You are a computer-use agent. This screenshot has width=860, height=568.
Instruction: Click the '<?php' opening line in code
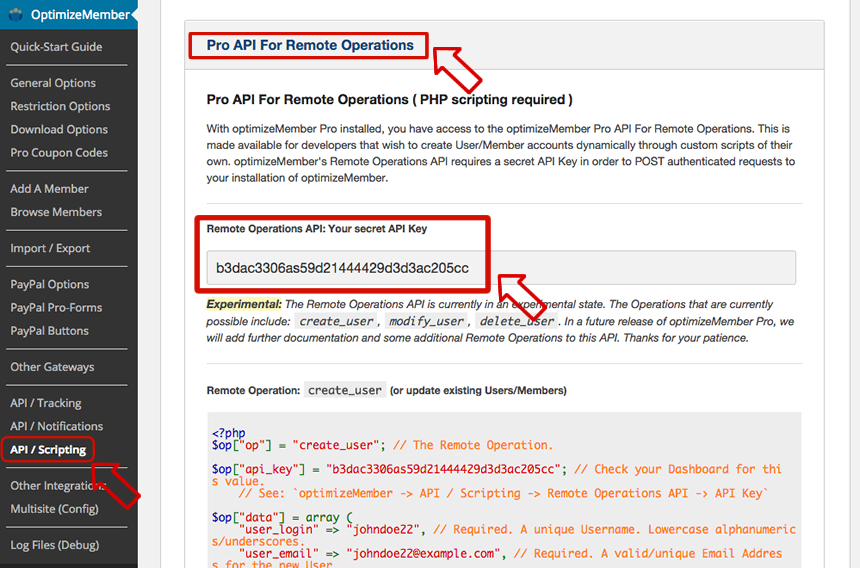229,433
